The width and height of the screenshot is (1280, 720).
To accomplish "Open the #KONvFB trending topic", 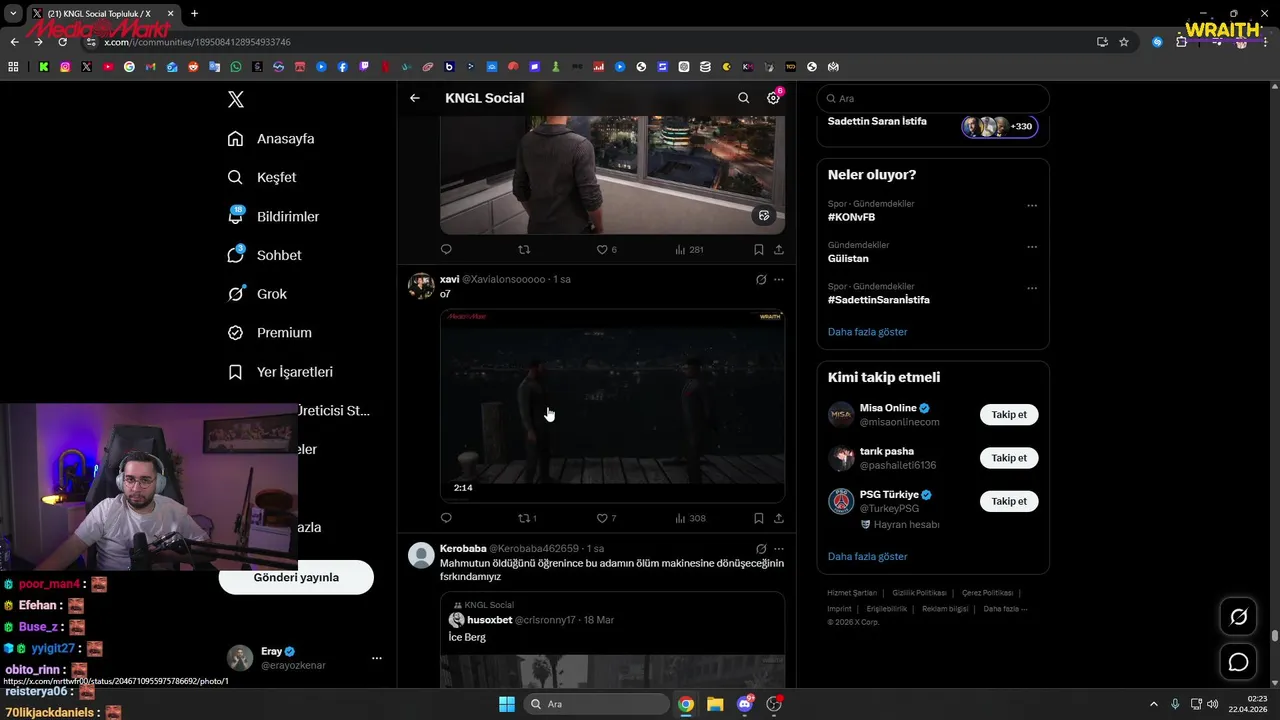I will [851, 217].
